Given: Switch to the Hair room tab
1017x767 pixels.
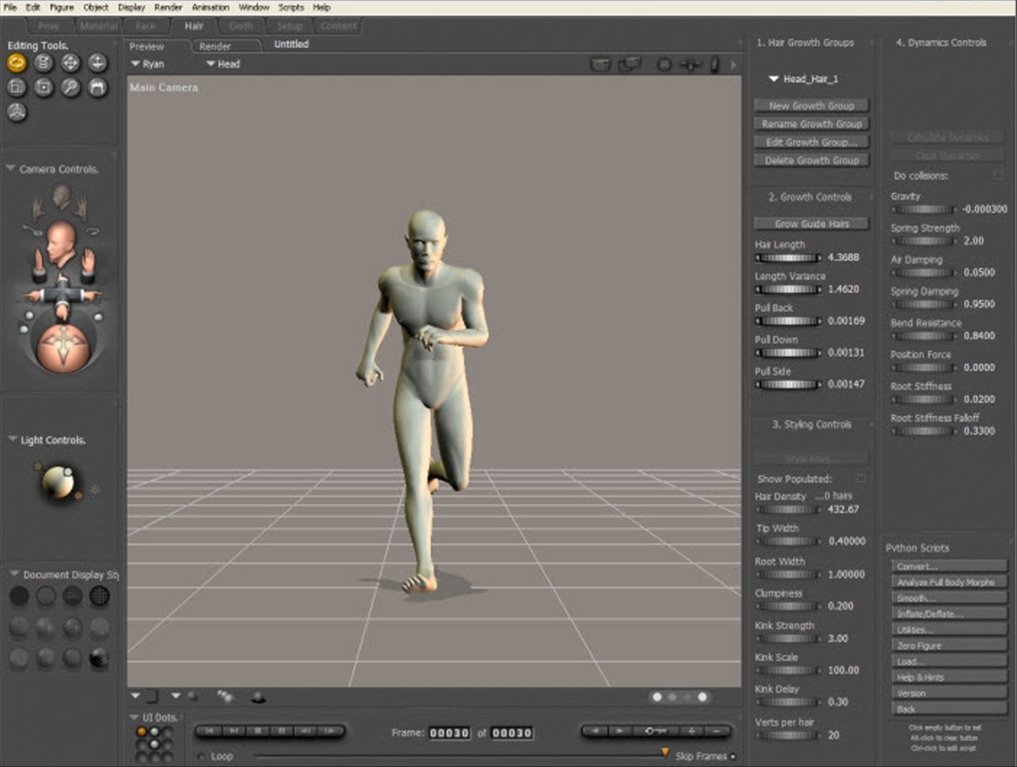Looking at the screenshot, I should coord(193,26).
